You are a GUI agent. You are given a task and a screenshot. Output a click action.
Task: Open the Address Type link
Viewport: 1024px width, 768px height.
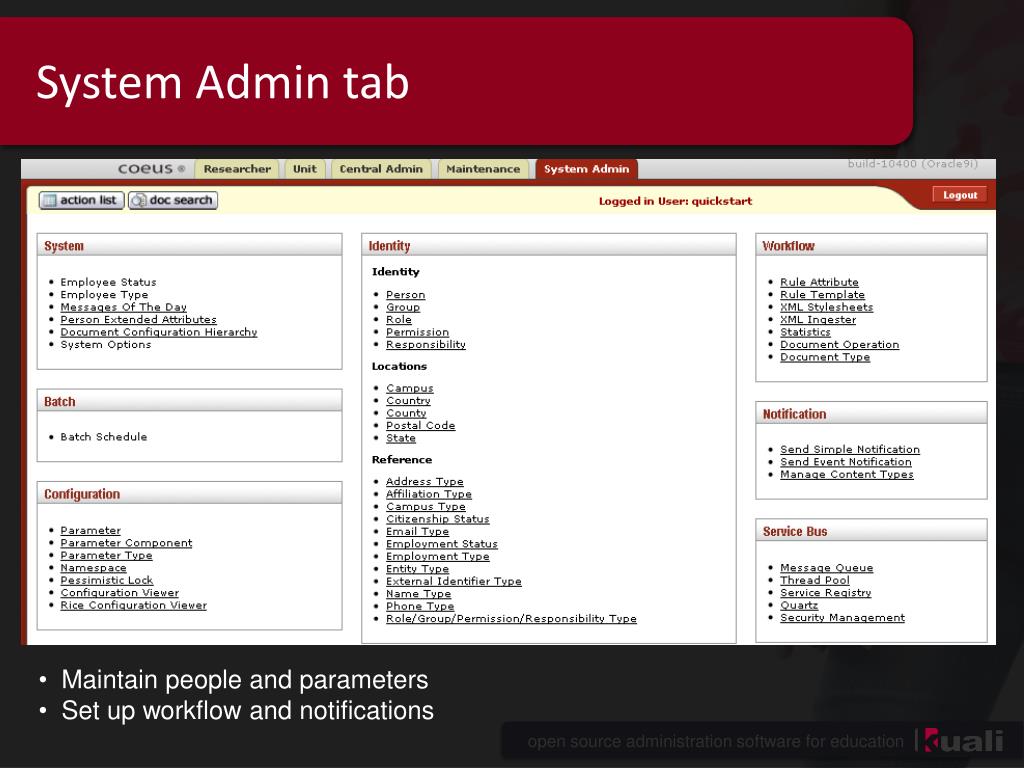click(x=424, y=481)
